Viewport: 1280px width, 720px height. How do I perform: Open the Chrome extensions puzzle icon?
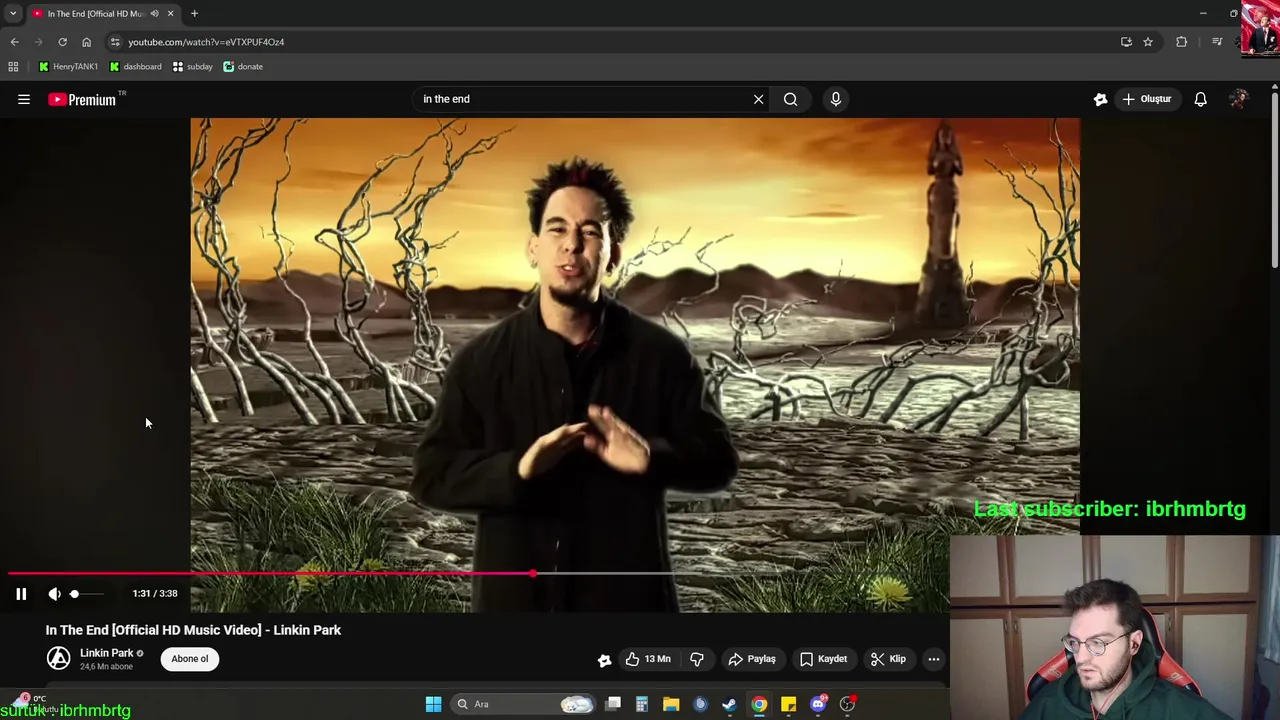click(1181, 42)
